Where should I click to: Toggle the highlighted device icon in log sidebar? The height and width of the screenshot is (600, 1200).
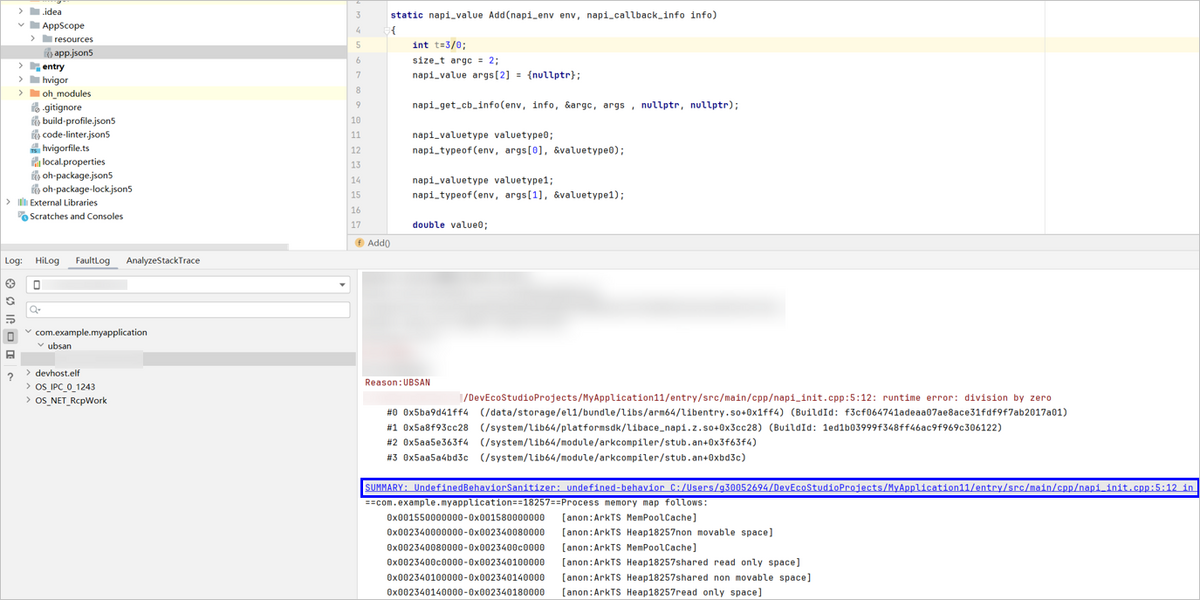(x=10, y=337)
